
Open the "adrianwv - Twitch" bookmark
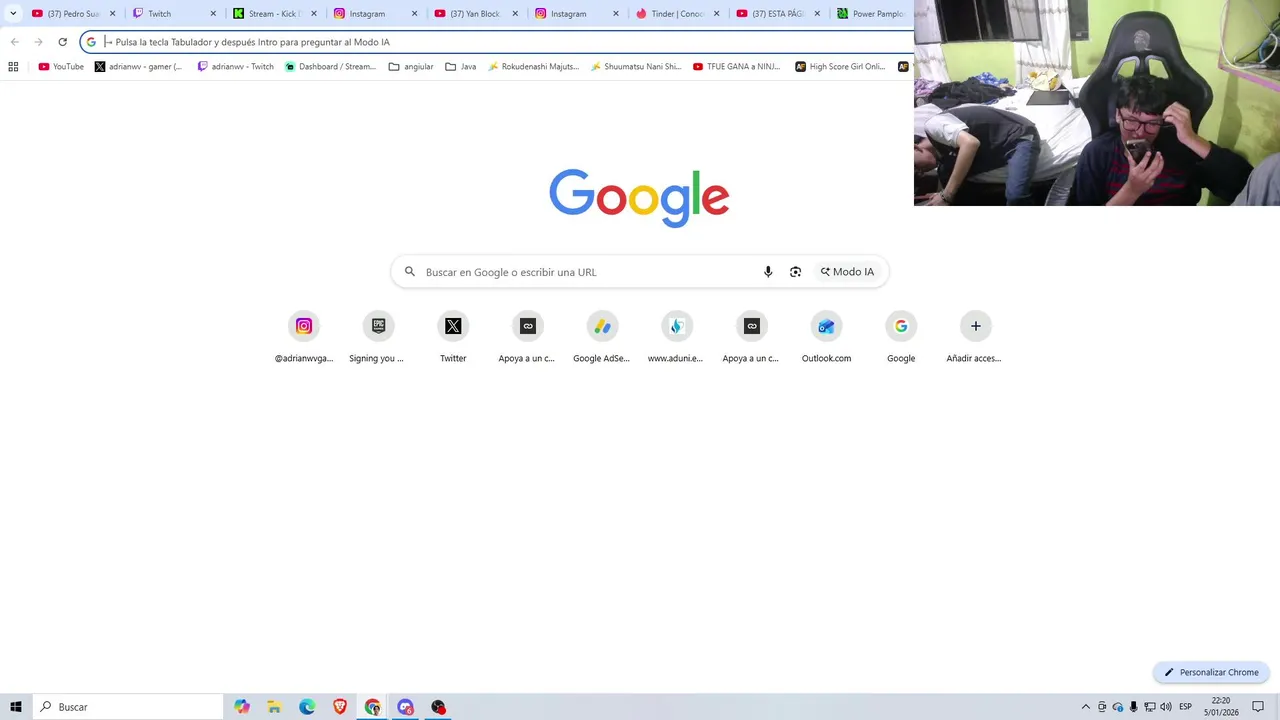tap(235, 67)
